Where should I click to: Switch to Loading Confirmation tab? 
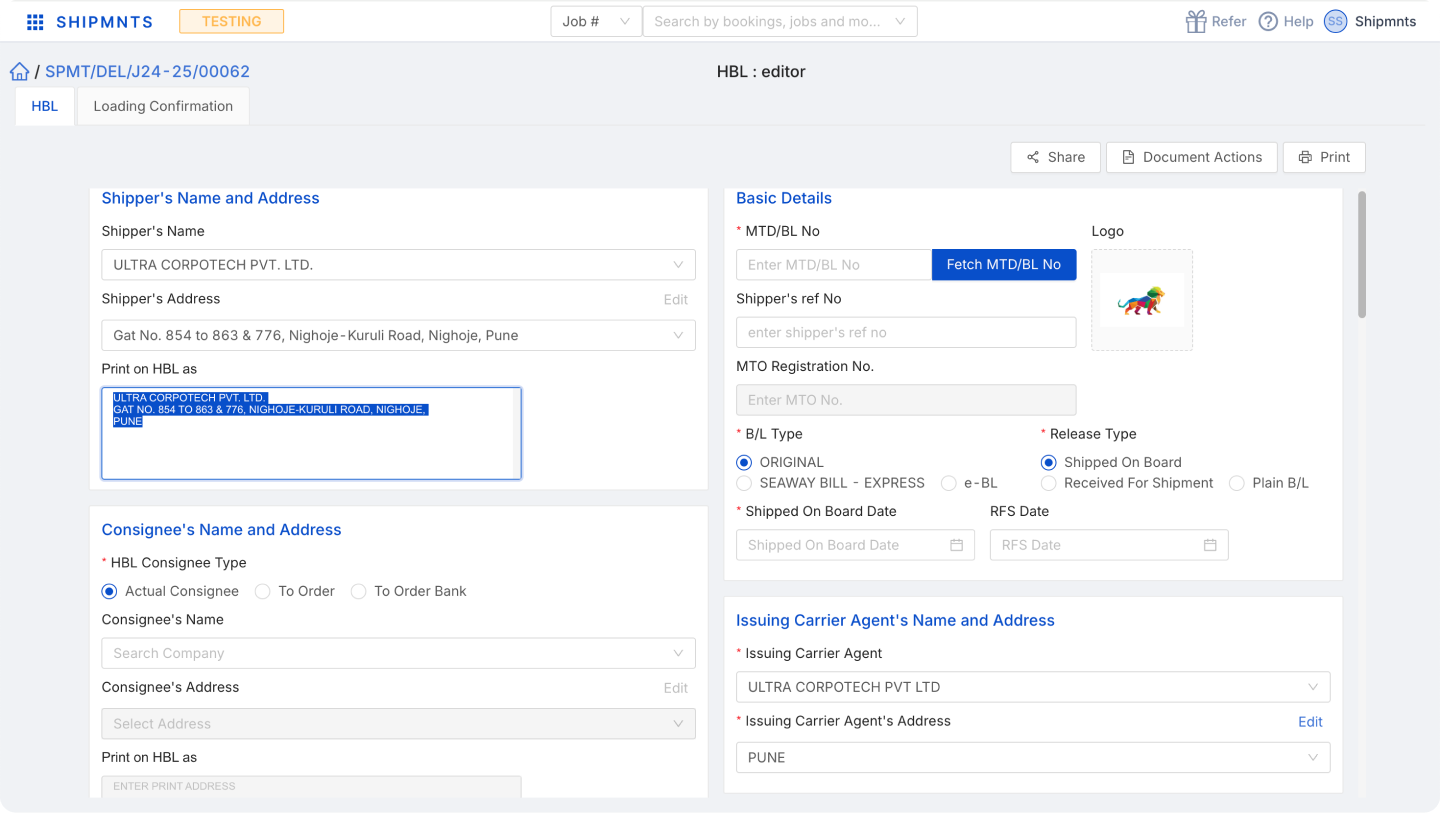[163, 106]
